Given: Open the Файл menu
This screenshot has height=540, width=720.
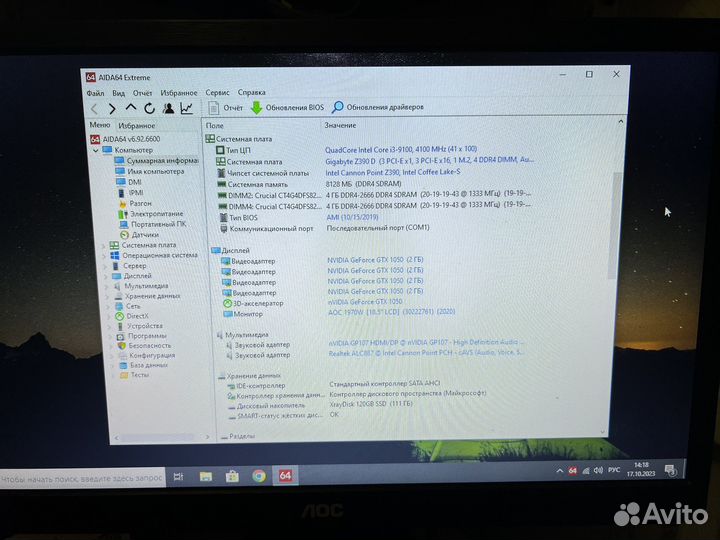Looking at the screenshot, I should coord(96,93).
